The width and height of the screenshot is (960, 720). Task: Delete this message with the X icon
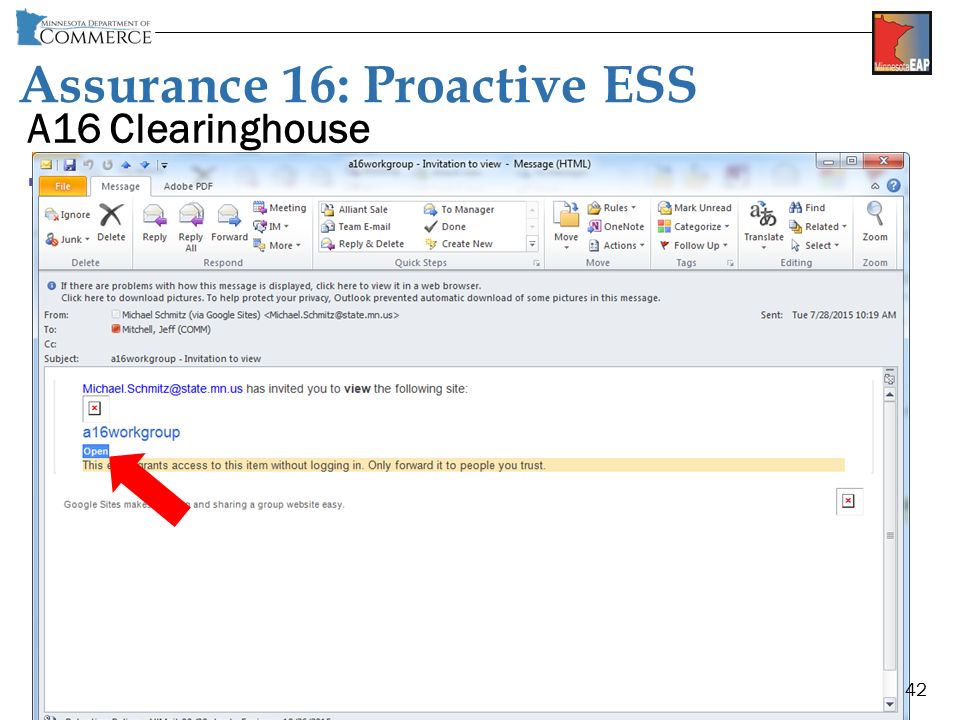tap(111, 223)
